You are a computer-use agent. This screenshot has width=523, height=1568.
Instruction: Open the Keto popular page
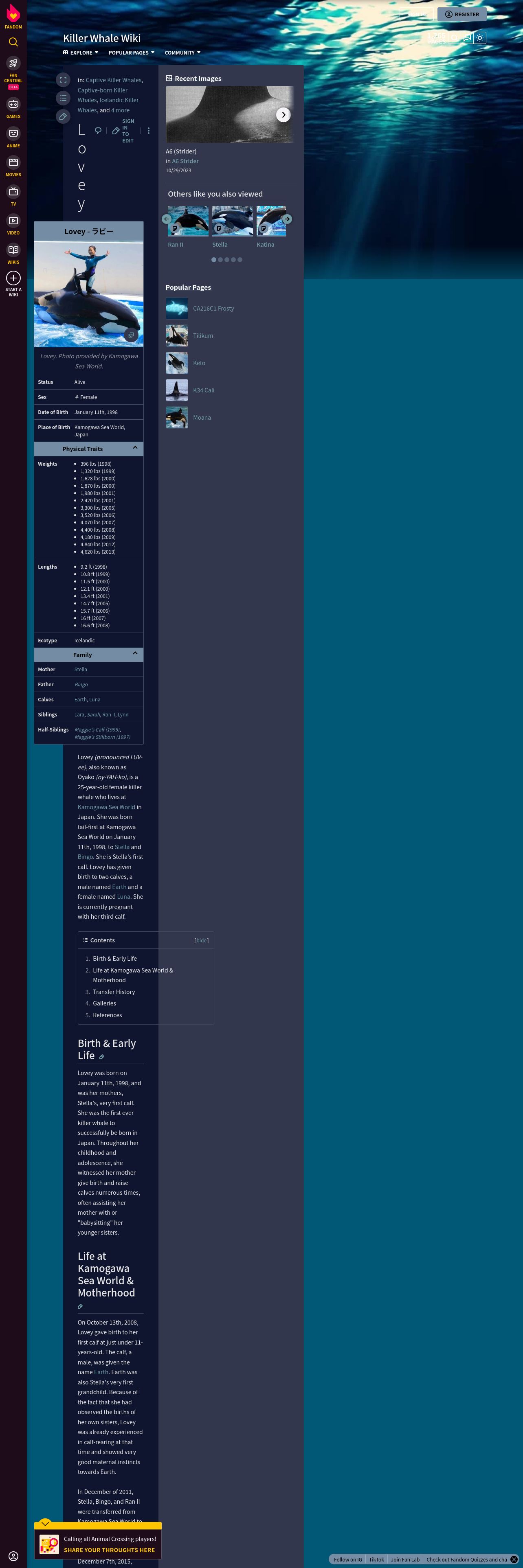coord(199,363)
